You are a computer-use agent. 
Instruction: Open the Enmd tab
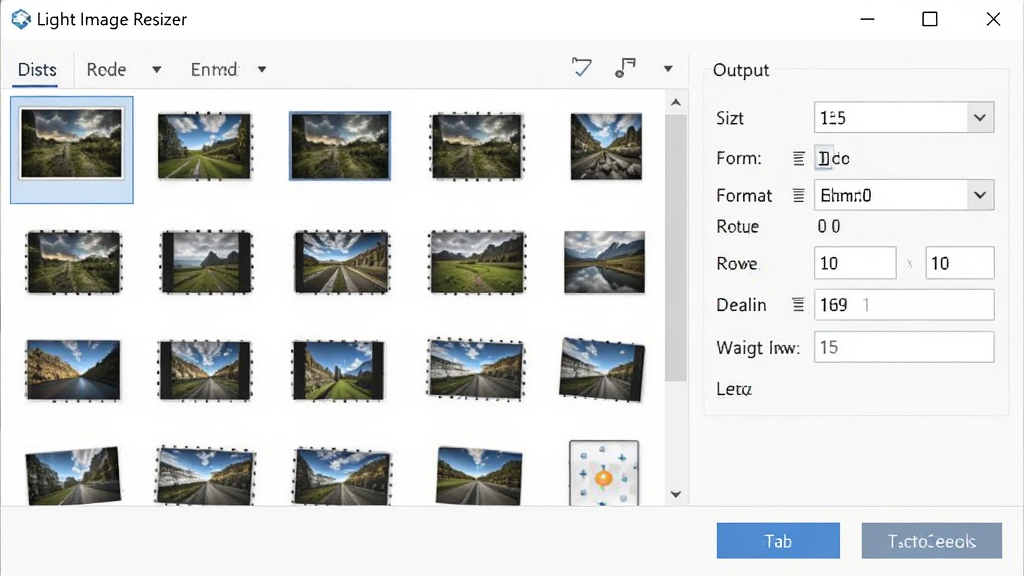pos(214,69)
